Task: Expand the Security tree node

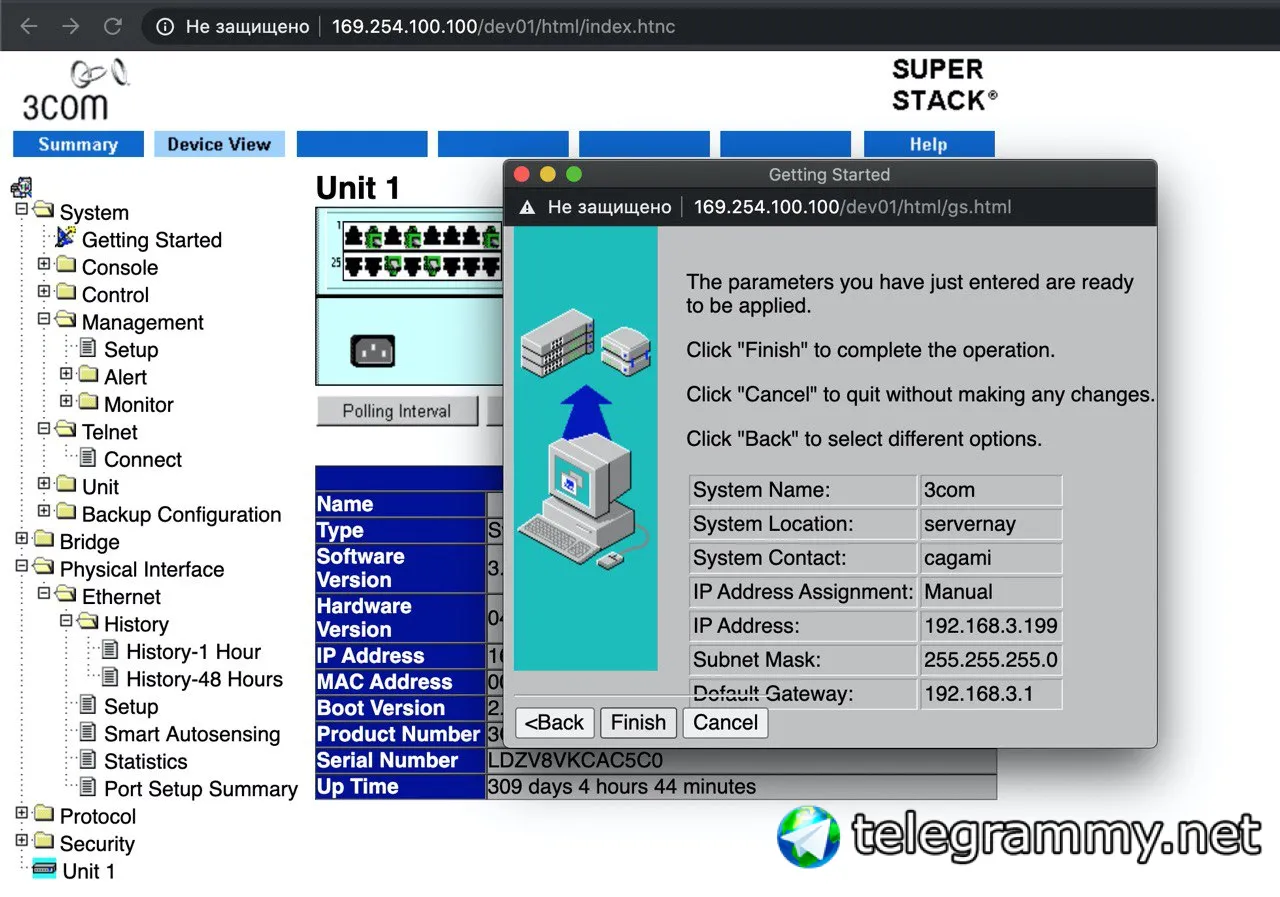Action: (22, 842)
